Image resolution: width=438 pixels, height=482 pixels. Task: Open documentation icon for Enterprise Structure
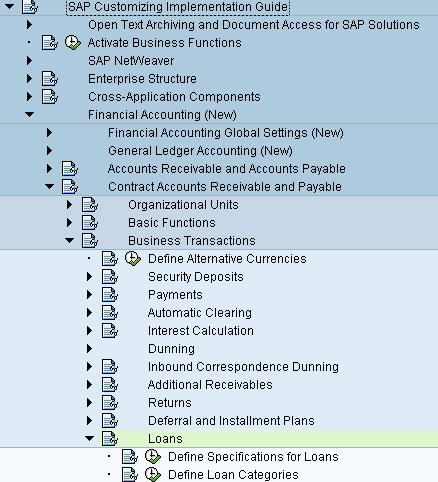50,79
